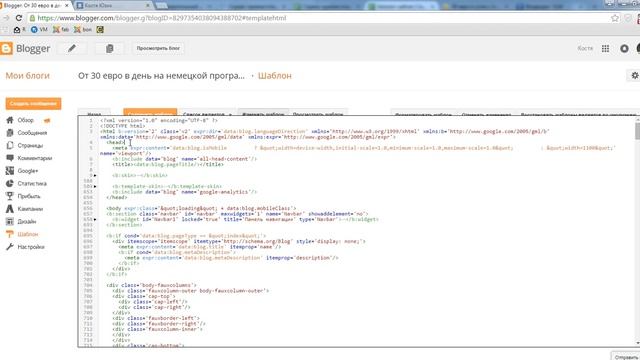The image size is (640, 360).
Task: Click the google-analytics include line
Action: click(x=184, y=192)
